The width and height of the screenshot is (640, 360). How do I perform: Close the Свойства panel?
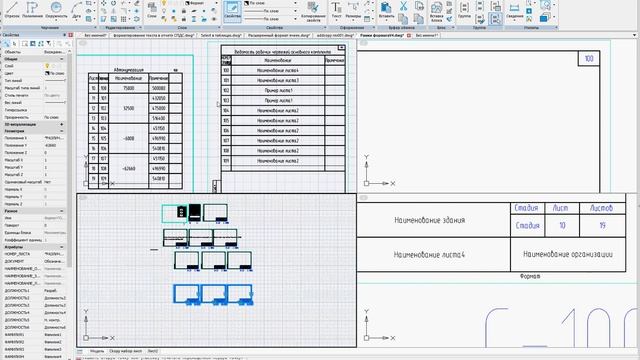(x=71, y=35)
